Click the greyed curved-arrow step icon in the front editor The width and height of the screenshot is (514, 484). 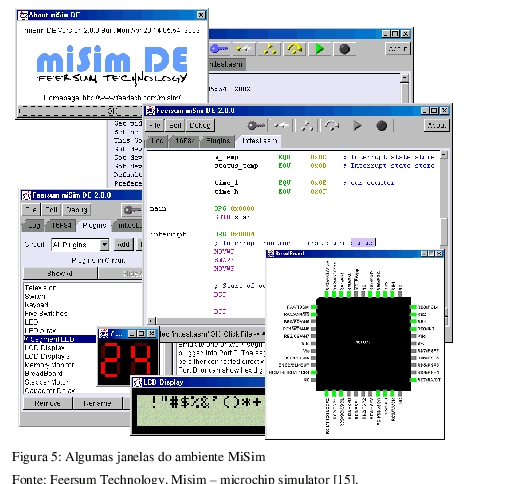click(332, 126)
